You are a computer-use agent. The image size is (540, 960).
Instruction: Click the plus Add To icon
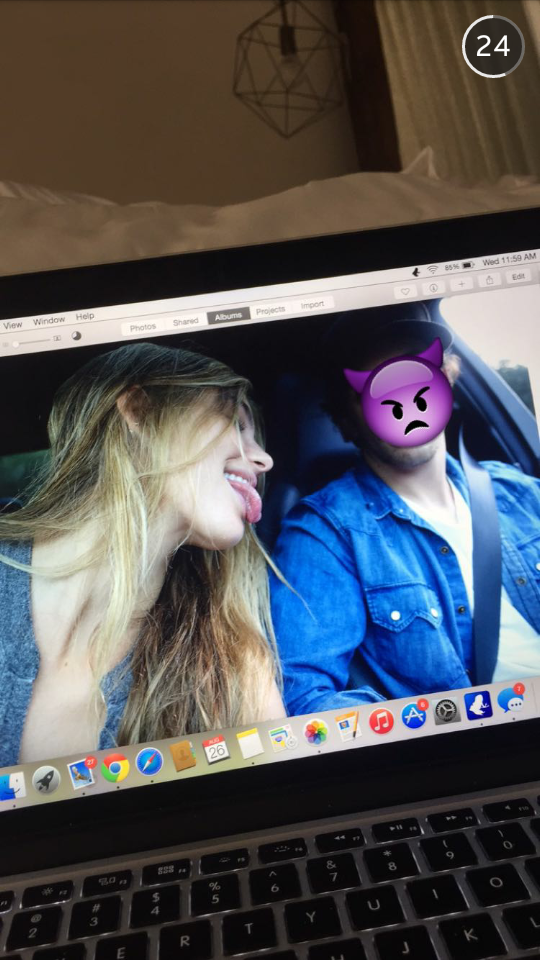pos(461,283)
